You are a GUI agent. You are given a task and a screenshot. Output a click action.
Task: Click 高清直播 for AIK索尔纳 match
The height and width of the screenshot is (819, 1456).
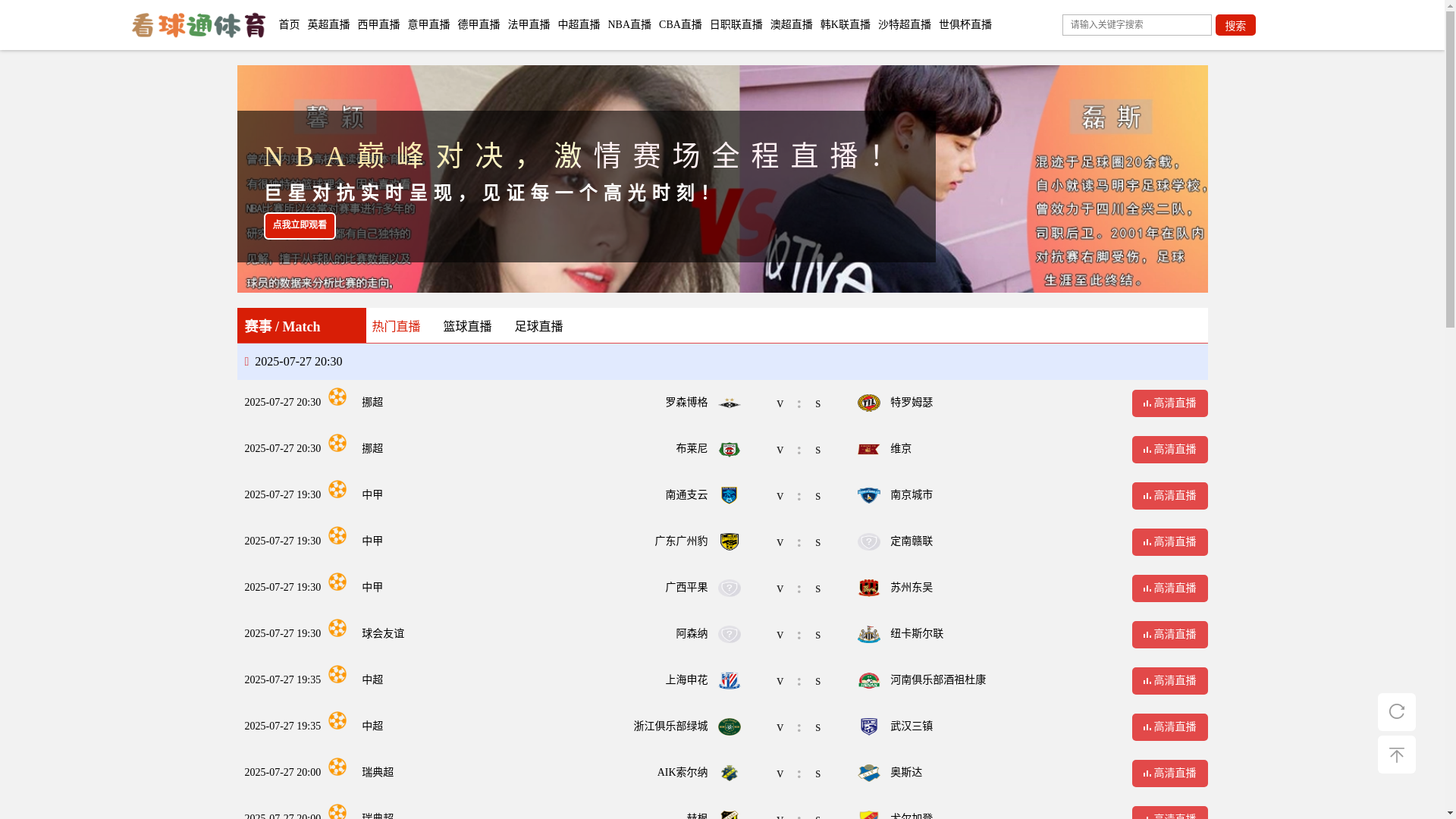[x=1169, y=773]
